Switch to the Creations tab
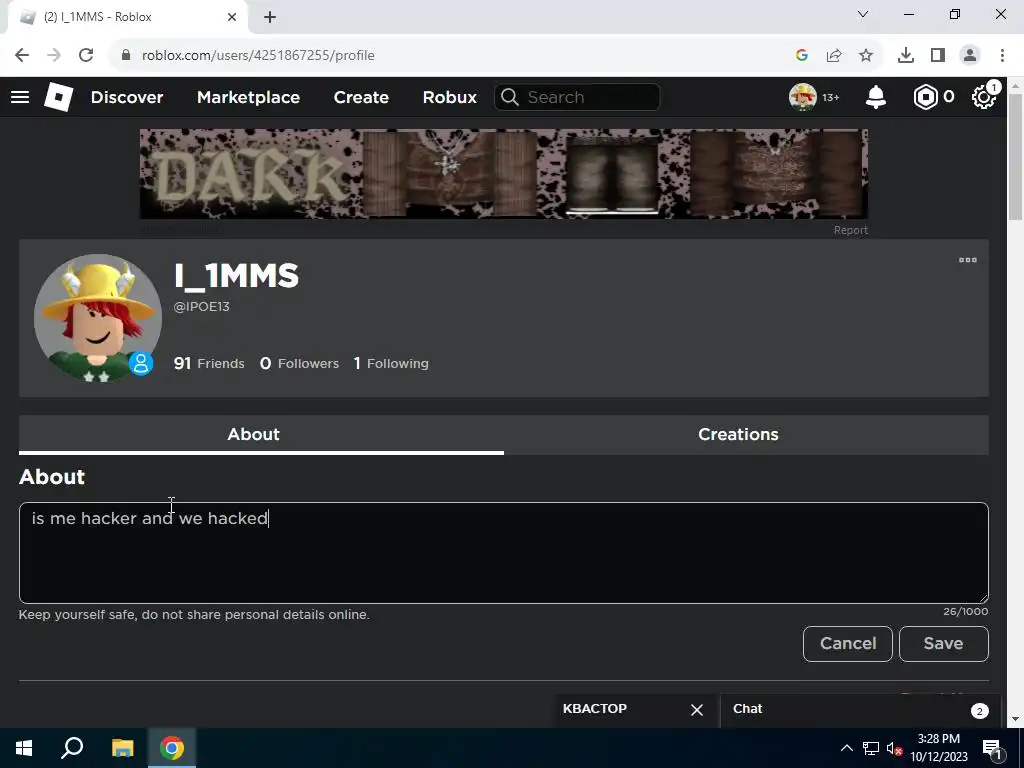1024x768 pixels. 746,434
